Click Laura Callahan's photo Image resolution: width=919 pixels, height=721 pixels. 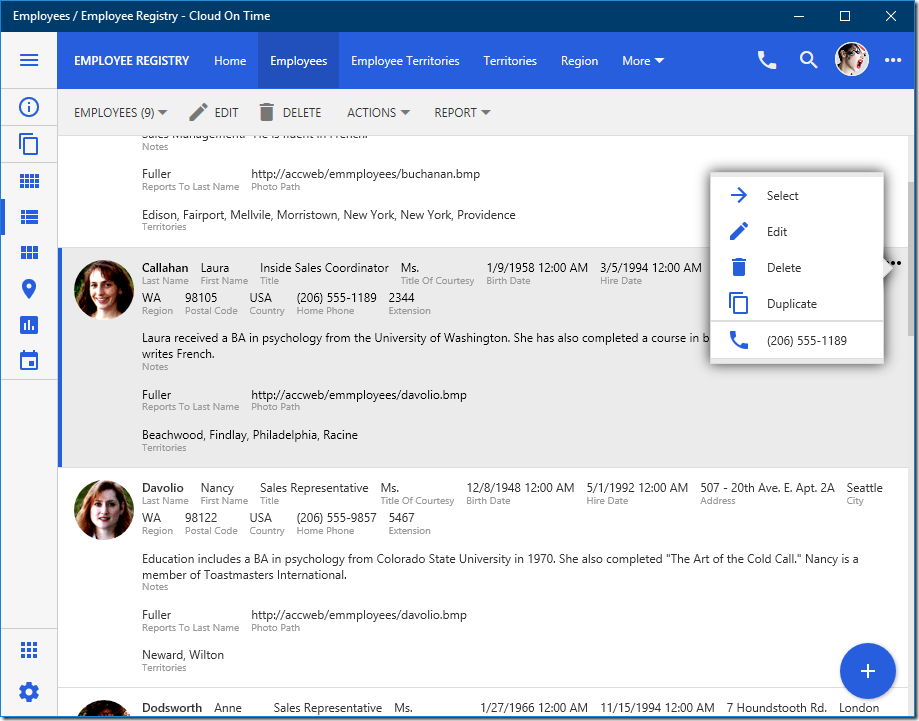104,290
